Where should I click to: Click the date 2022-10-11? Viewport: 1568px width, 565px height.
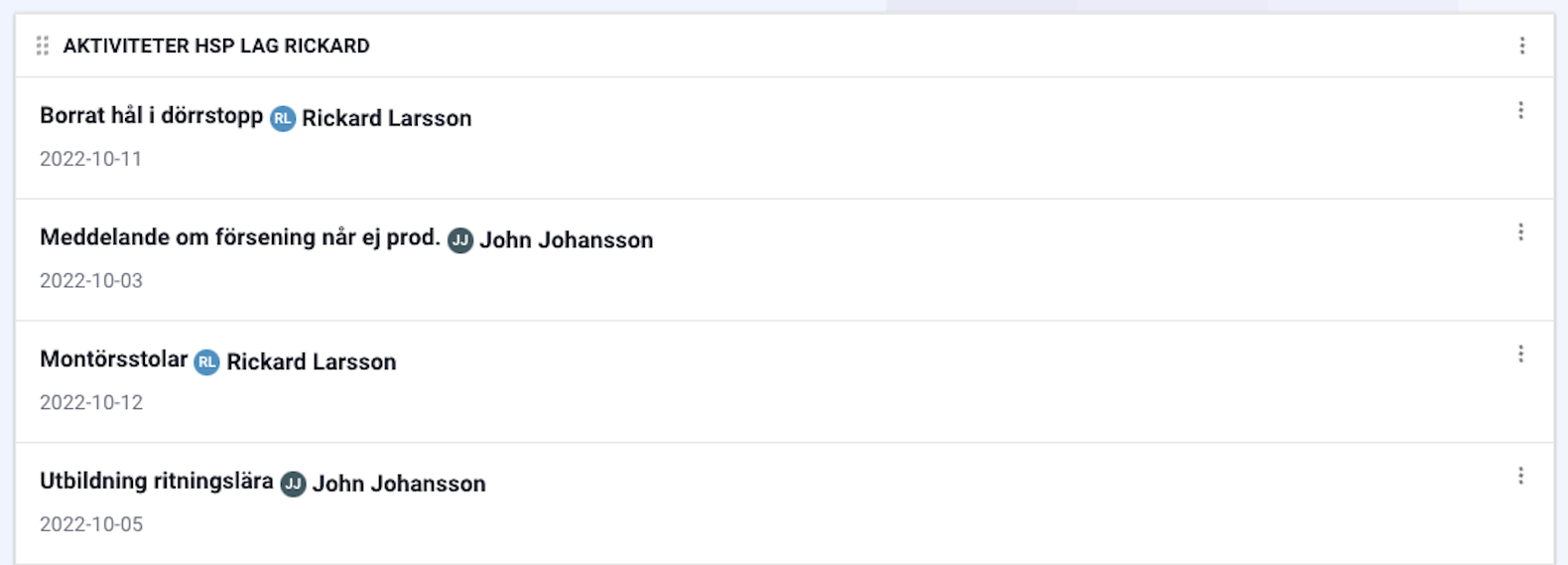[x=91, y=159]
